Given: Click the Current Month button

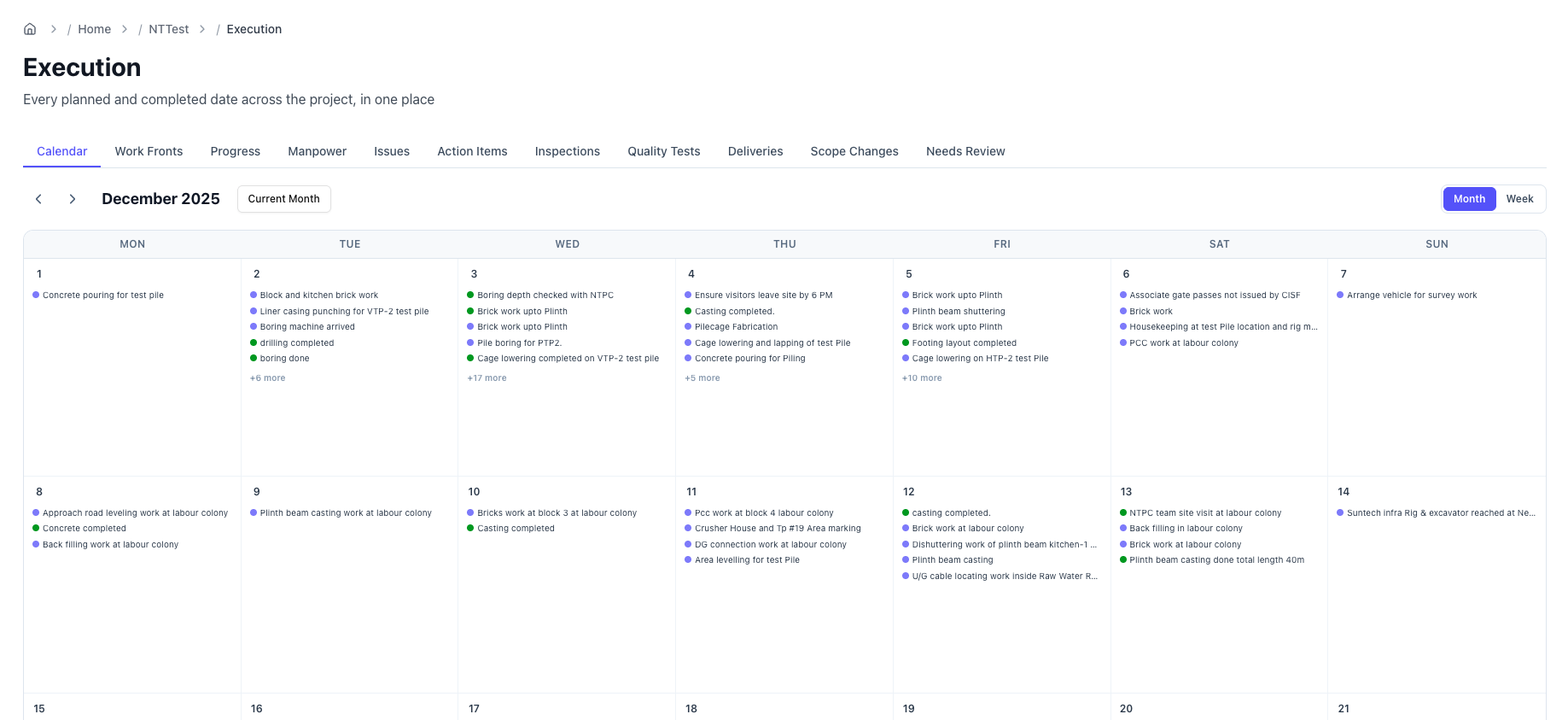Looking at the screenshot, I should (x=284, y=199).
